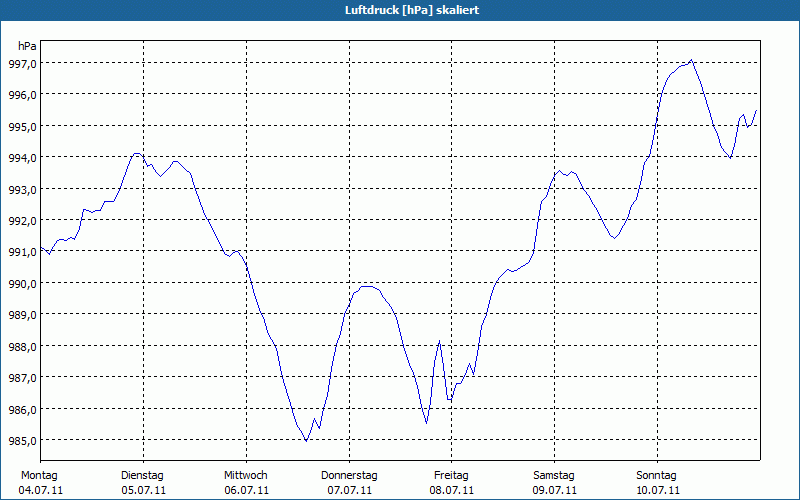This screenshot has height=500, width=800.
Task: Click the chart title 'Luftdruck [hPa] skaliert'
Action: pos(412,10)
